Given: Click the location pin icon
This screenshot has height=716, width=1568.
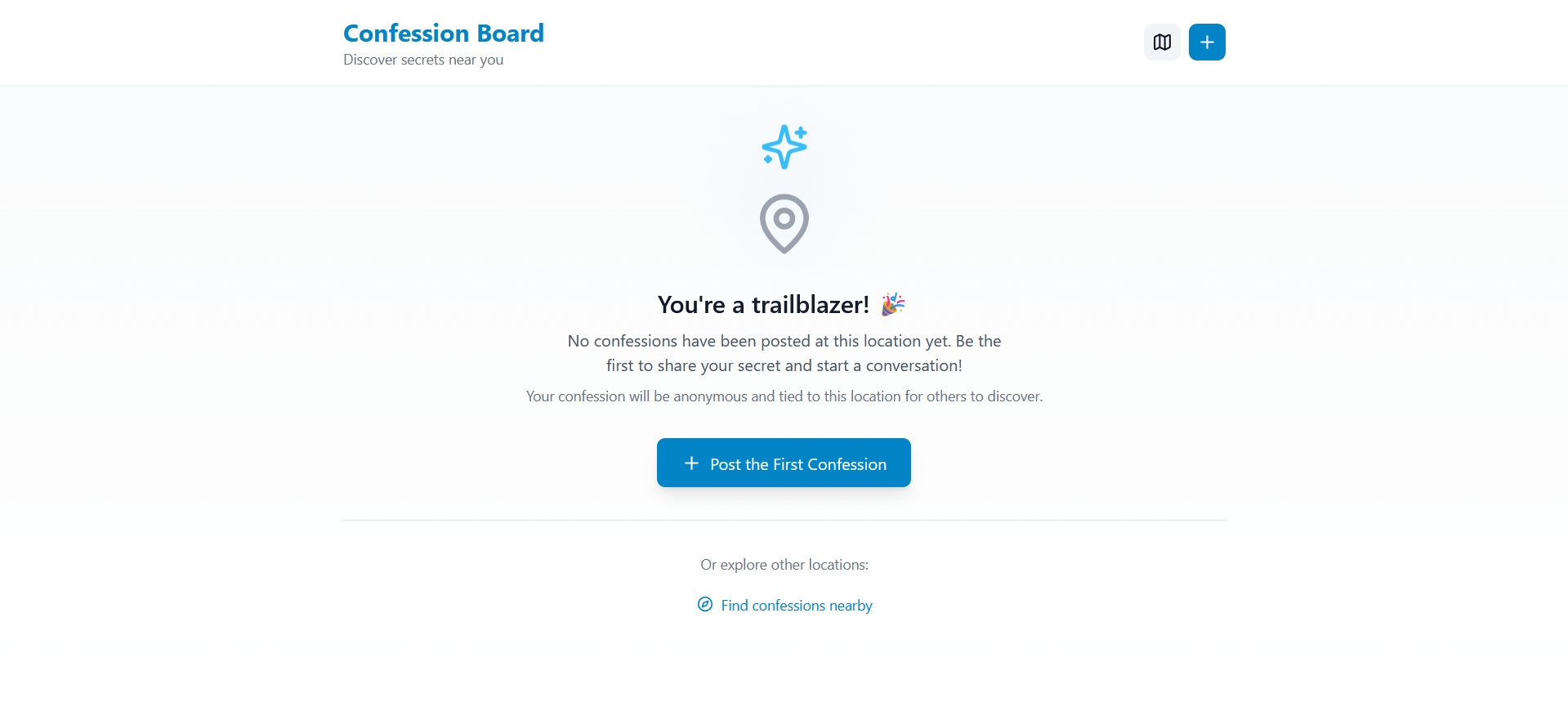Looking at the screenshot, I should [784, 222].
